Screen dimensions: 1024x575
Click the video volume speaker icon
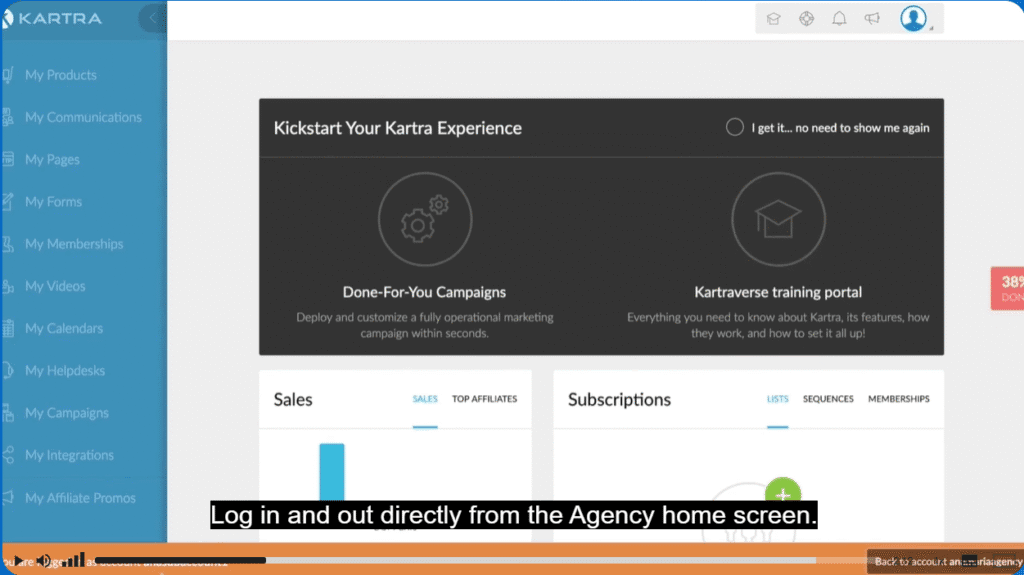pos(44,561)
